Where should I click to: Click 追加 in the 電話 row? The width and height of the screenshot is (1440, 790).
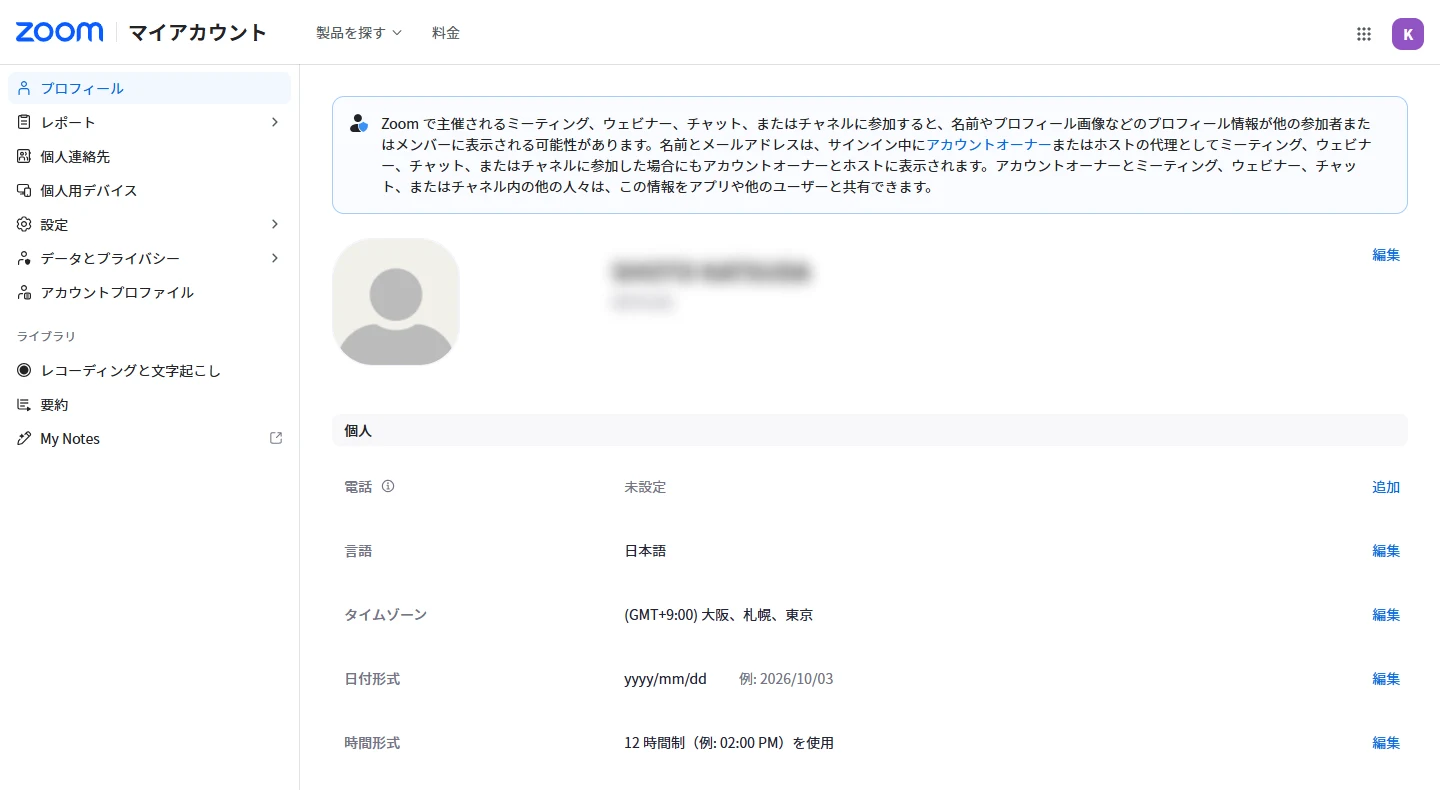(x=1386, y=487)
